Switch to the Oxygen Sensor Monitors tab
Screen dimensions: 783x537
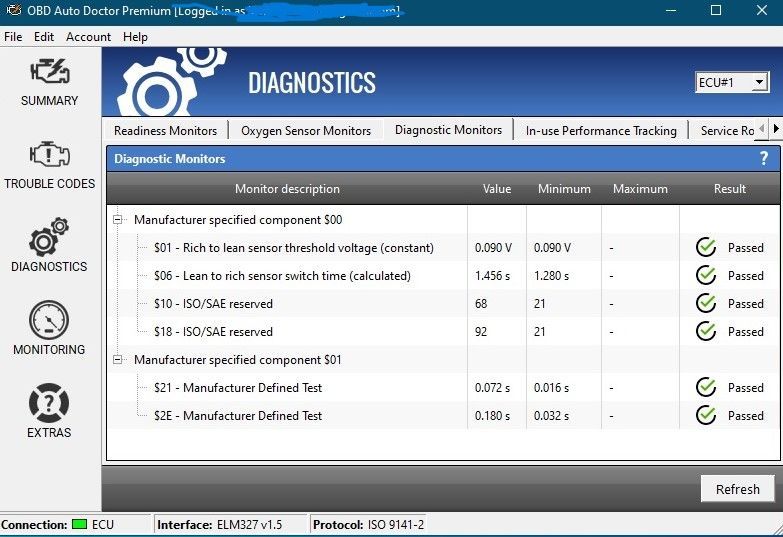(x=306, y=130)
